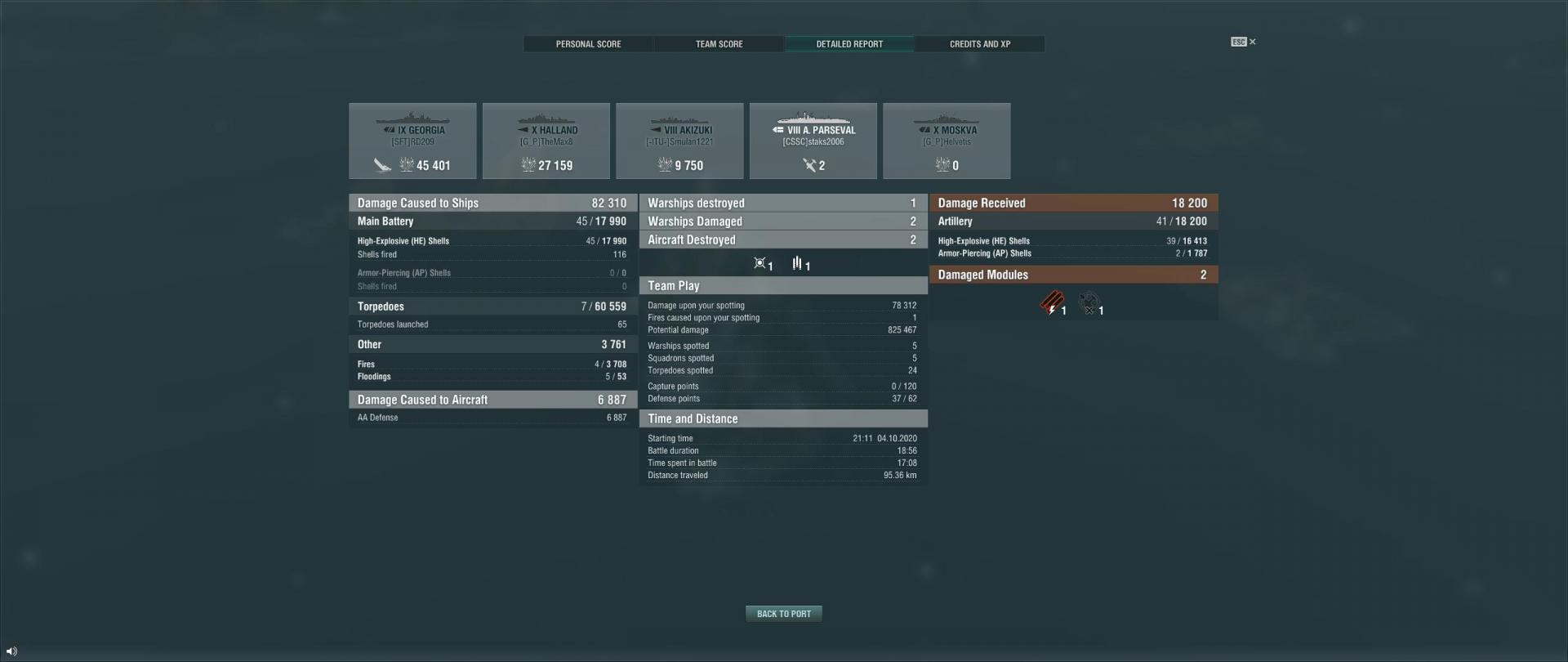Viewport: 1568px width, 662px height.
Task: Click the Distance traveled 95.36 km row
Action: tap(782, 475)
